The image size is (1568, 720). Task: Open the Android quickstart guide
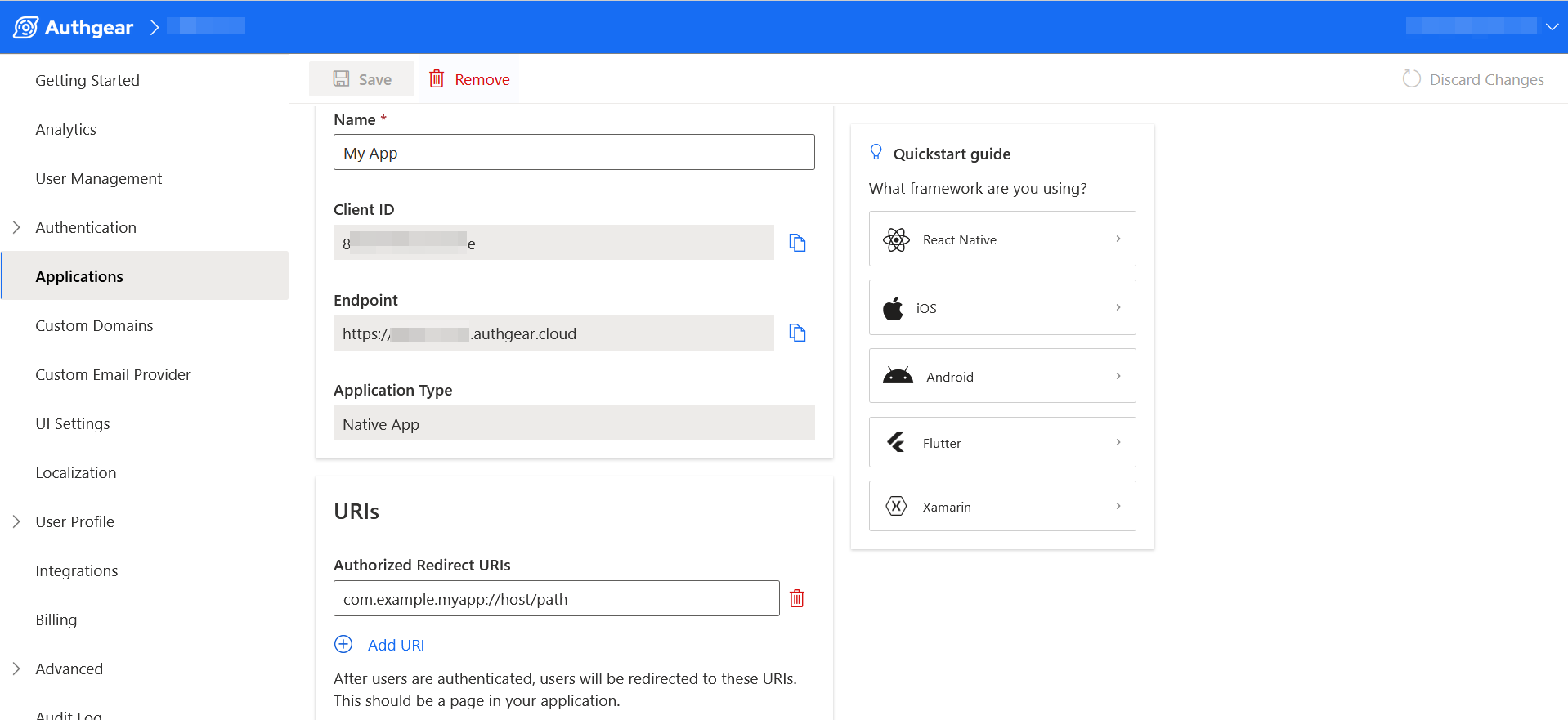tap(1001, 376)
